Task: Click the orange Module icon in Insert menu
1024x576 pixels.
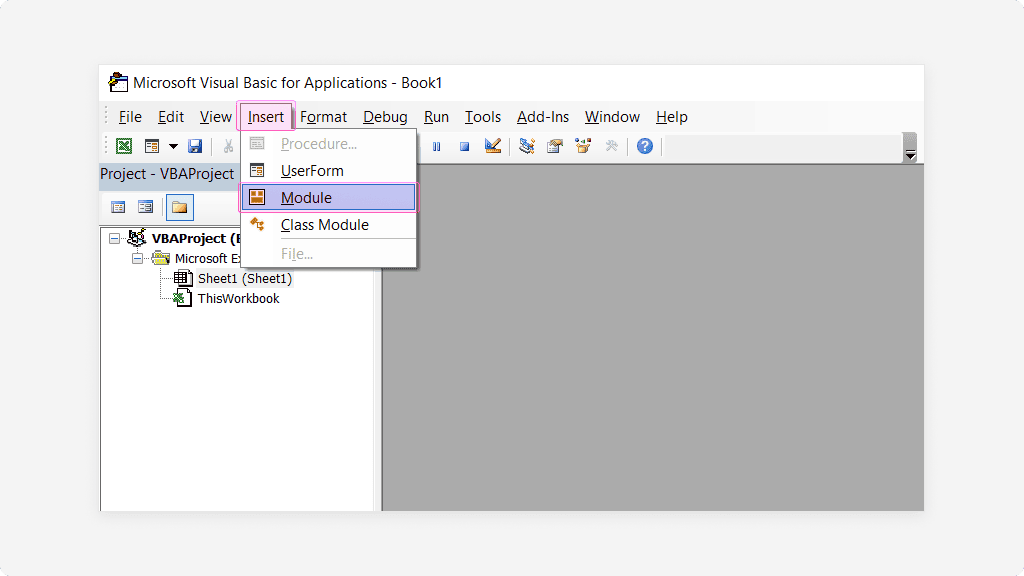Action: click(x=257, y=197)
